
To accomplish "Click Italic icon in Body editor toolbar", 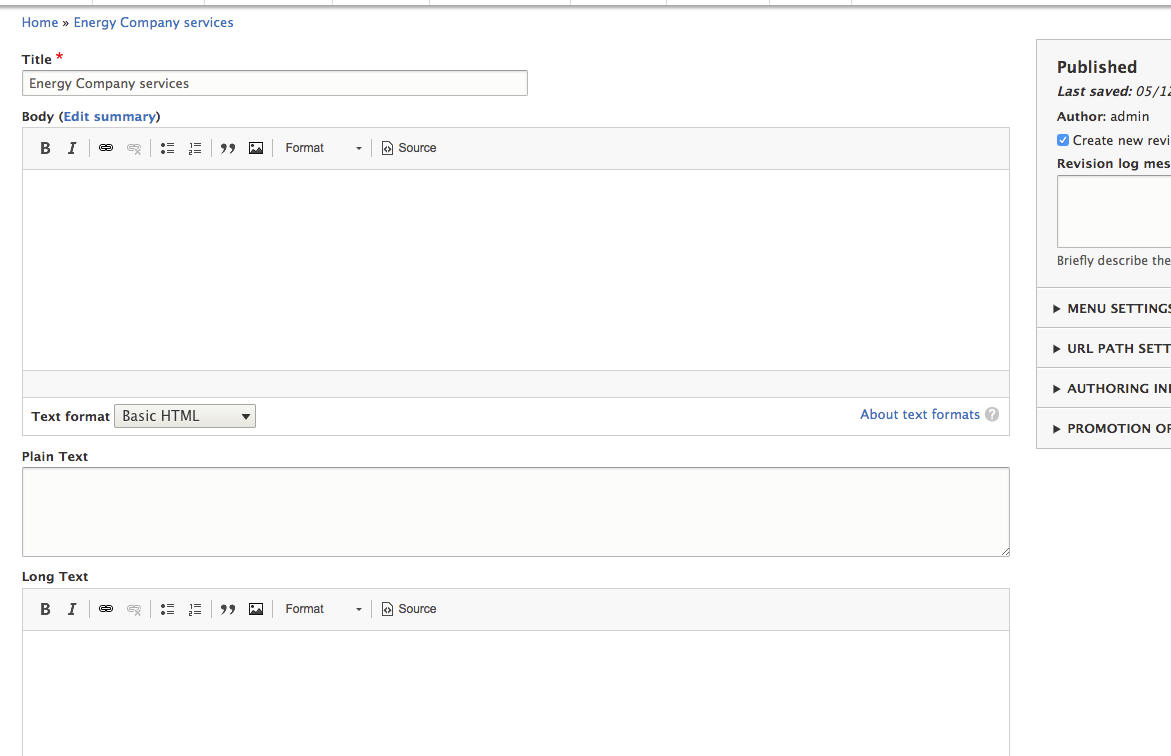I will (72, 148).
